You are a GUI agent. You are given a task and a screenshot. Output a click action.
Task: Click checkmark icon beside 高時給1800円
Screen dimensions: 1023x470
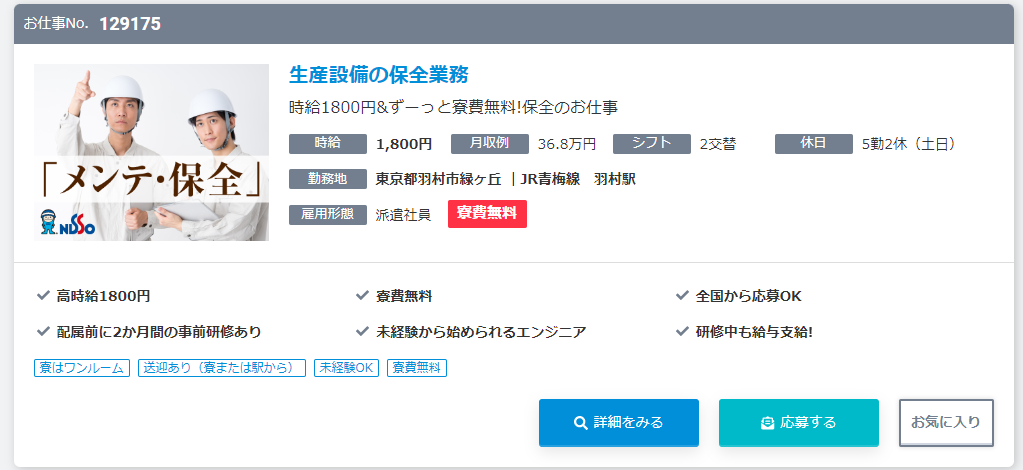tap(43, 296)
